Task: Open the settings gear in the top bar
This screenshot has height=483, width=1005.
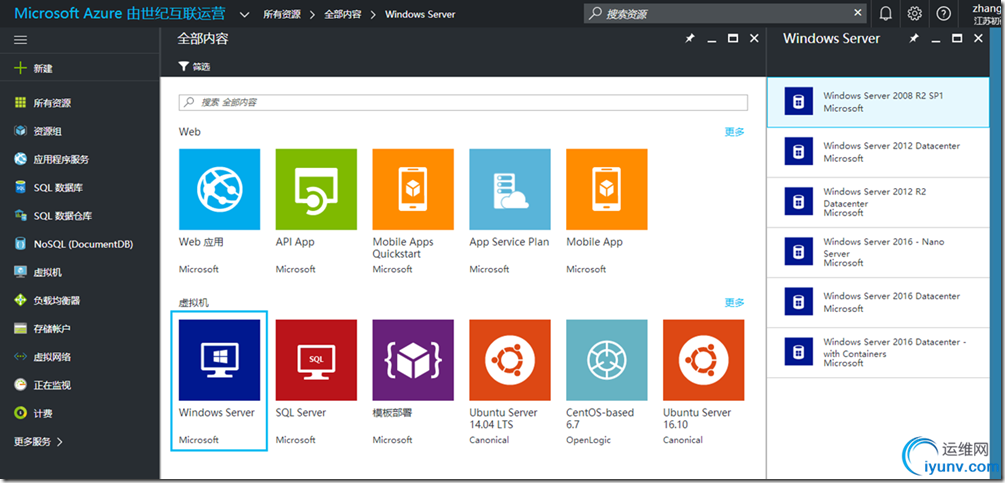Action: click(x=915, y=13)
